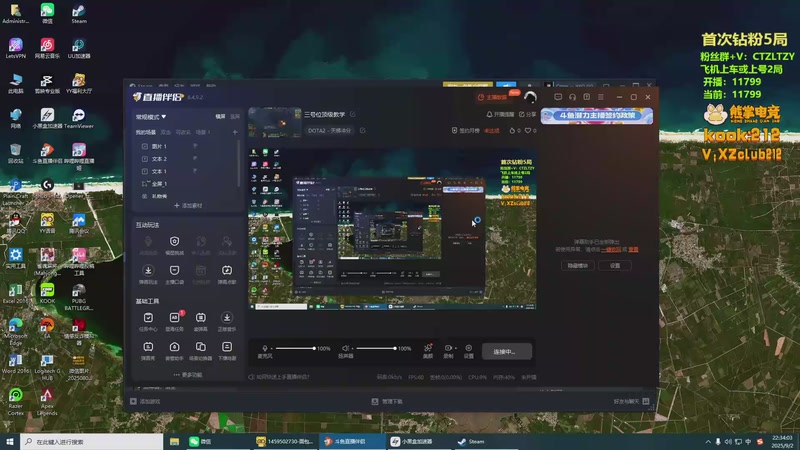Click the heart likes counter icon
This screenshot has height=450, width=800.
(528, 131)
